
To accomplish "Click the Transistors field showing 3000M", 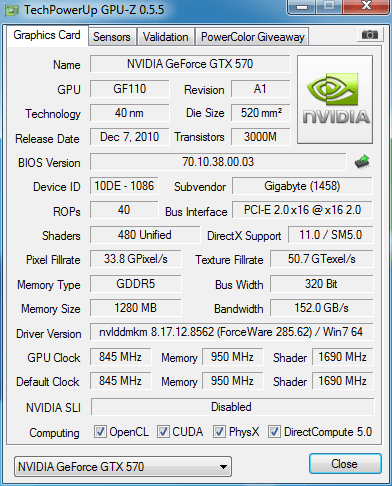I will click(260, 137).
